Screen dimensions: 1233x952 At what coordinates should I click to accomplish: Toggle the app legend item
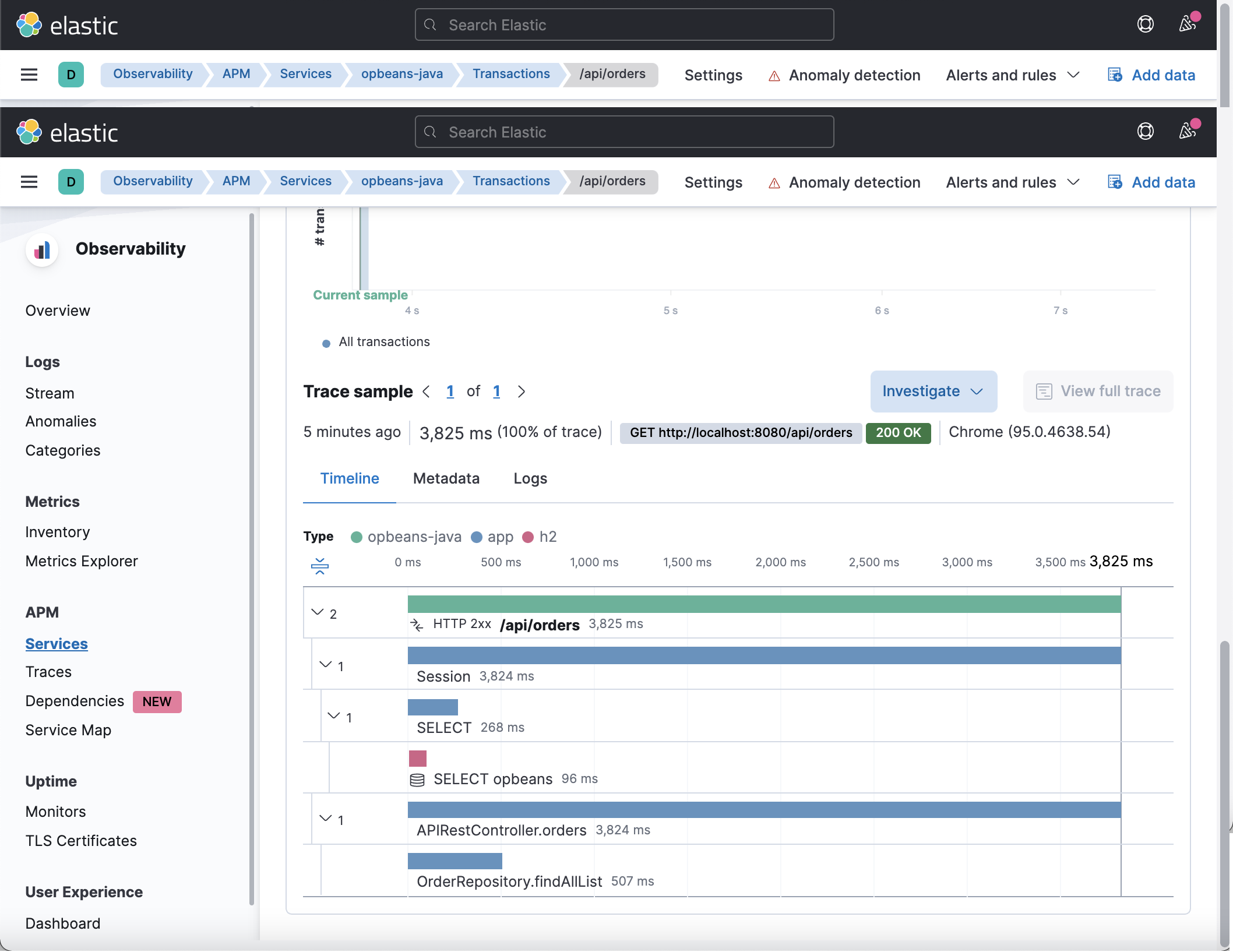[x=491, y=537]
